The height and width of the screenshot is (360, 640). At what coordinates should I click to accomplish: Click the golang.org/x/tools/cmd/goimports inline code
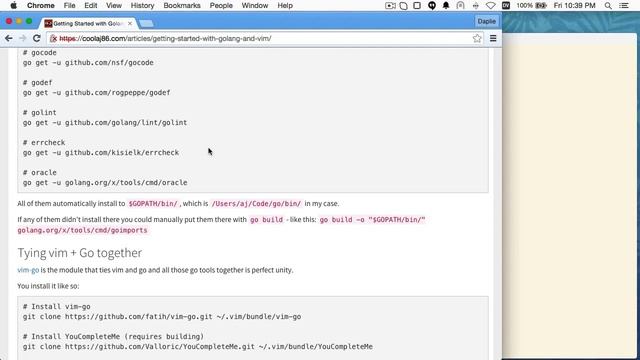tap(82, 230)
